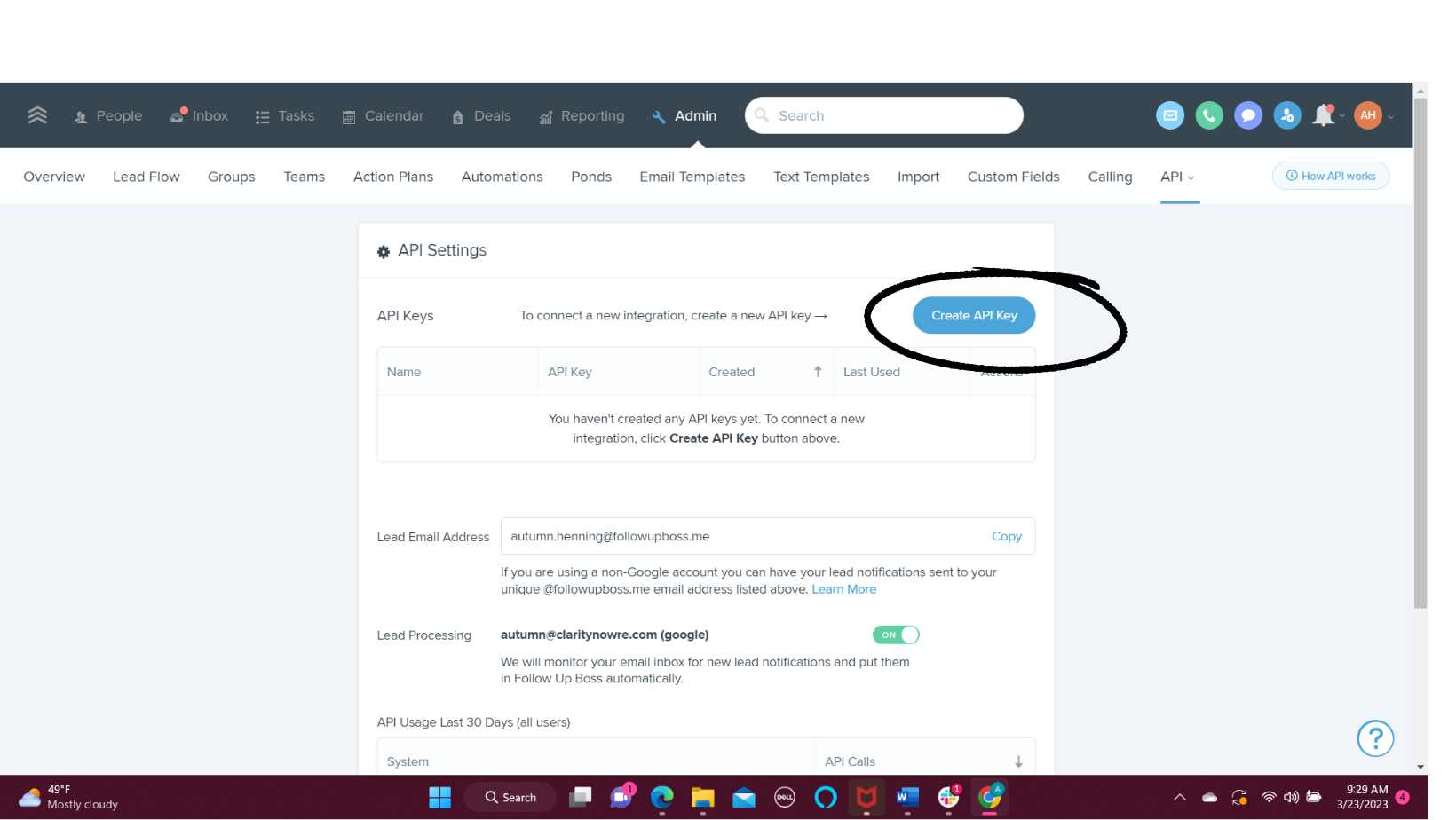Image resolution: width=1456 pixels, height=820 pixels.
Task: Click the Create API Key button
Action: [974, 315]
